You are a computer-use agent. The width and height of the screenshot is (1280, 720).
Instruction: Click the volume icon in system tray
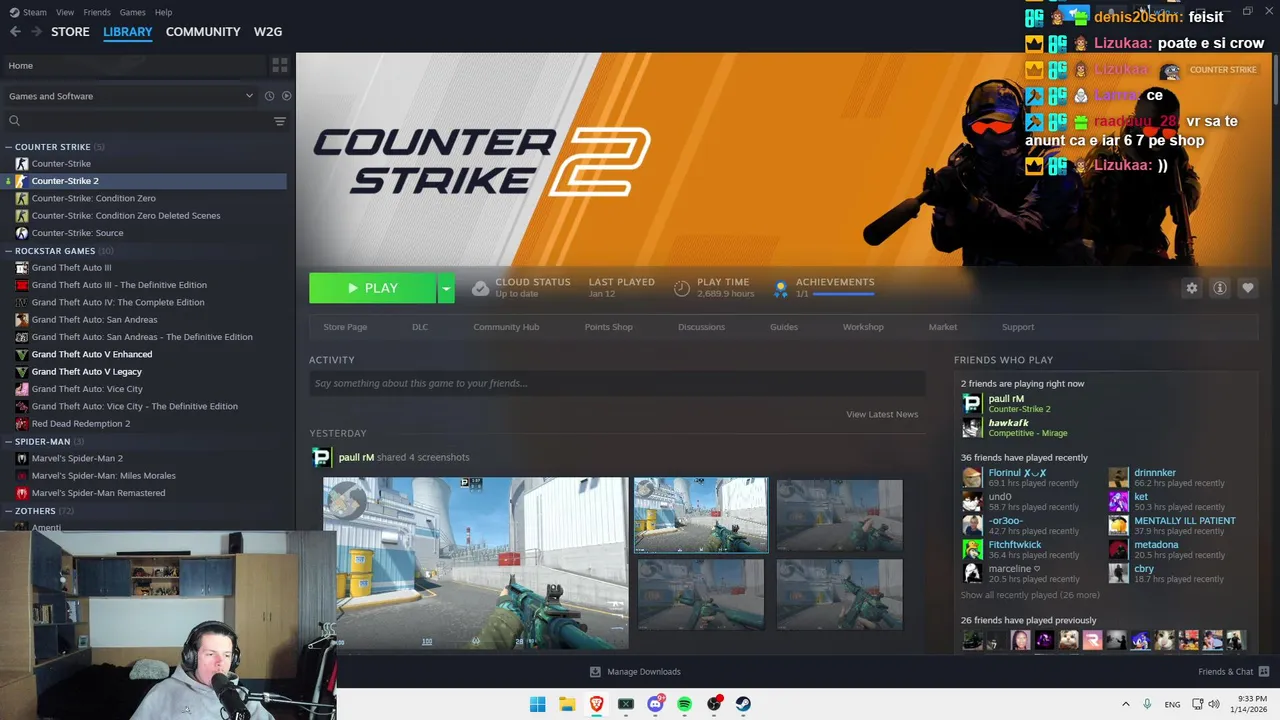1213,704
